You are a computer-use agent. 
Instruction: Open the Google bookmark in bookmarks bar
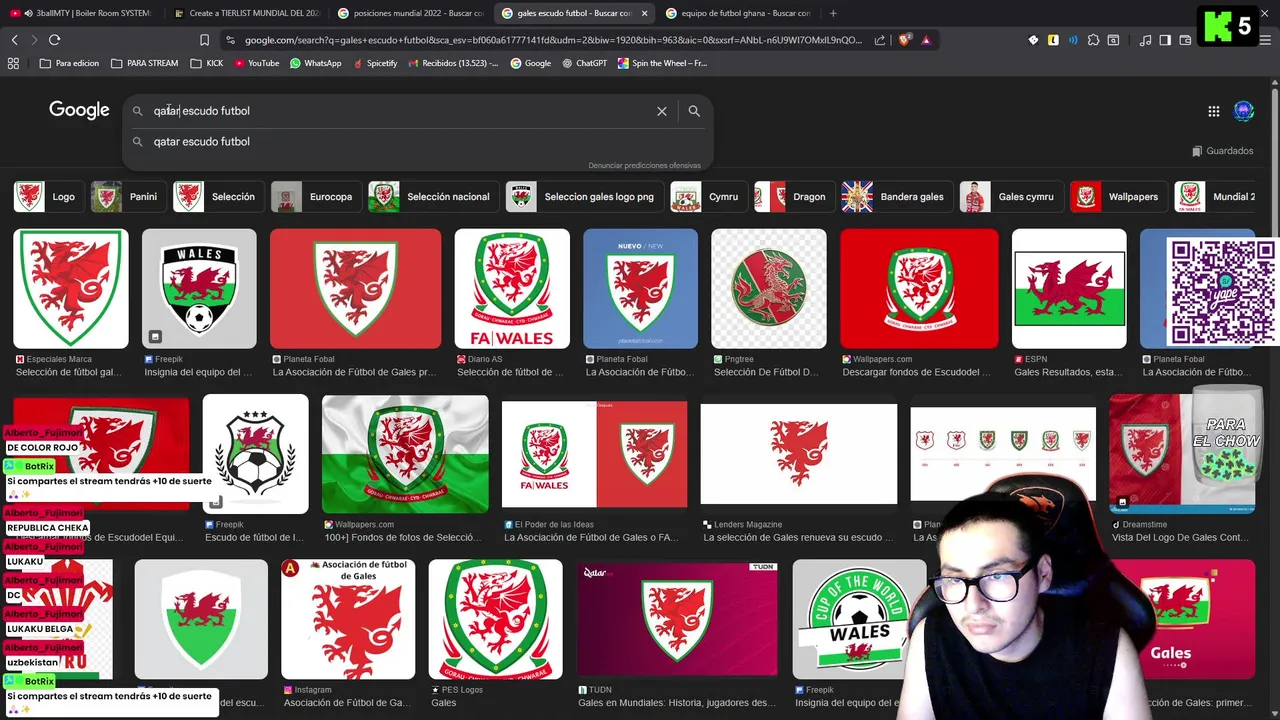click(x=530, y=63)
